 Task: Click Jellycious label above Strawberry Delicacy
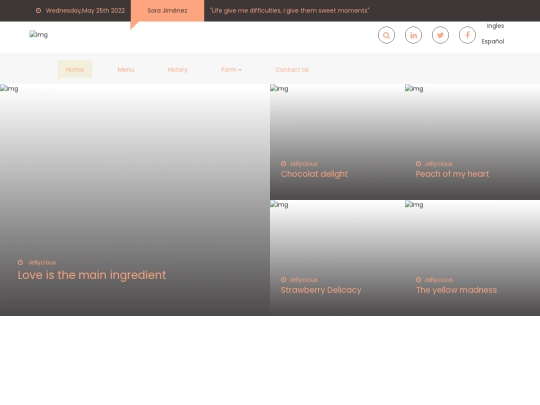(x=303, y=280)
